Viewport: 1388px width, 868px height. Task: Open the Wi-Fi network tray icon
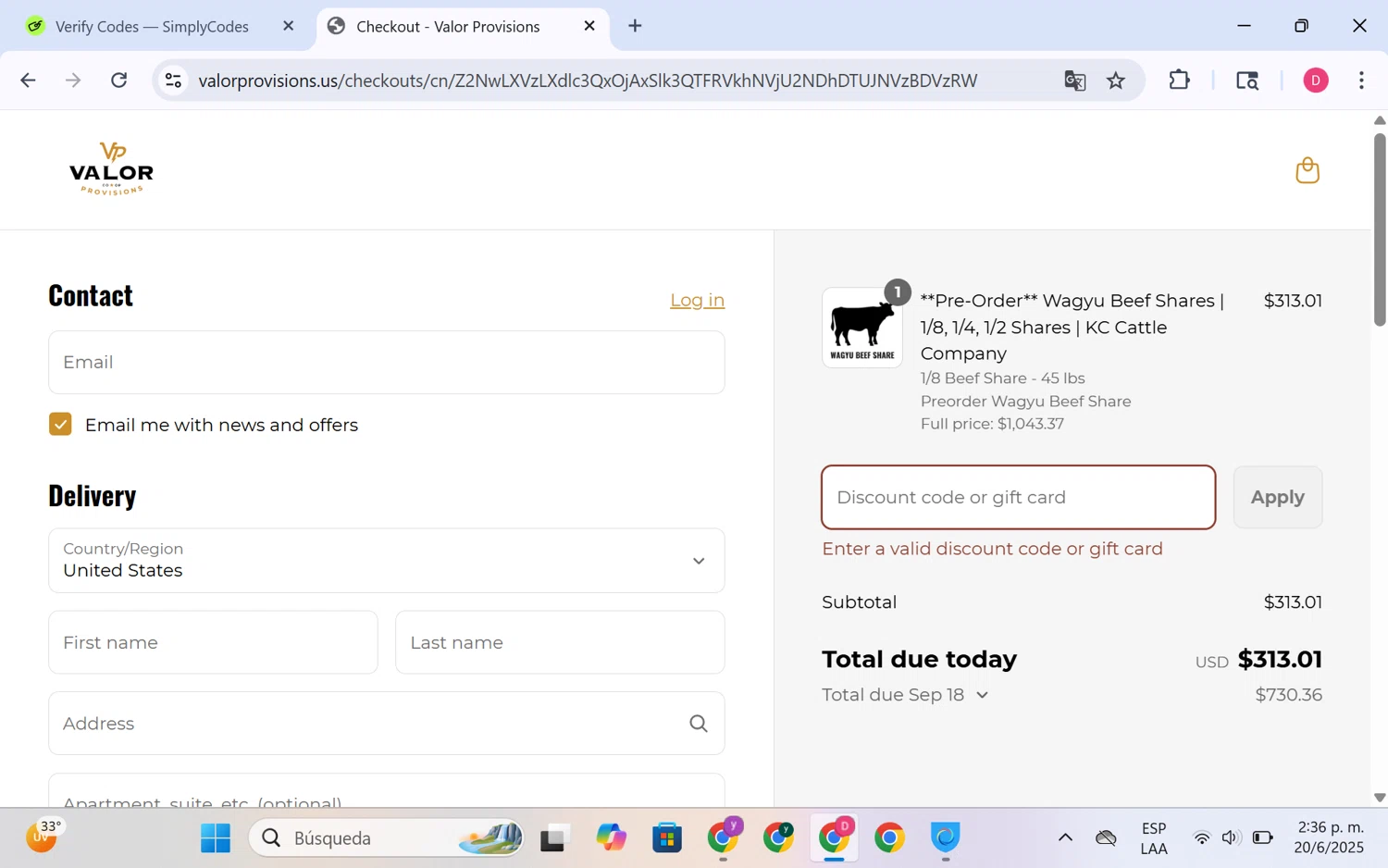1201,838
